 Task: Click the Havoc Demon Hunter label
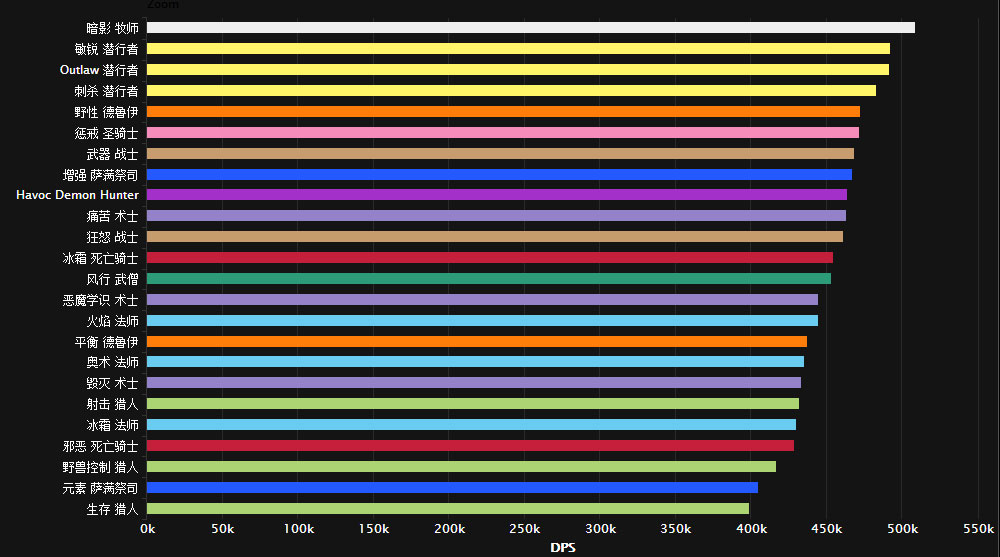[77, 195]
